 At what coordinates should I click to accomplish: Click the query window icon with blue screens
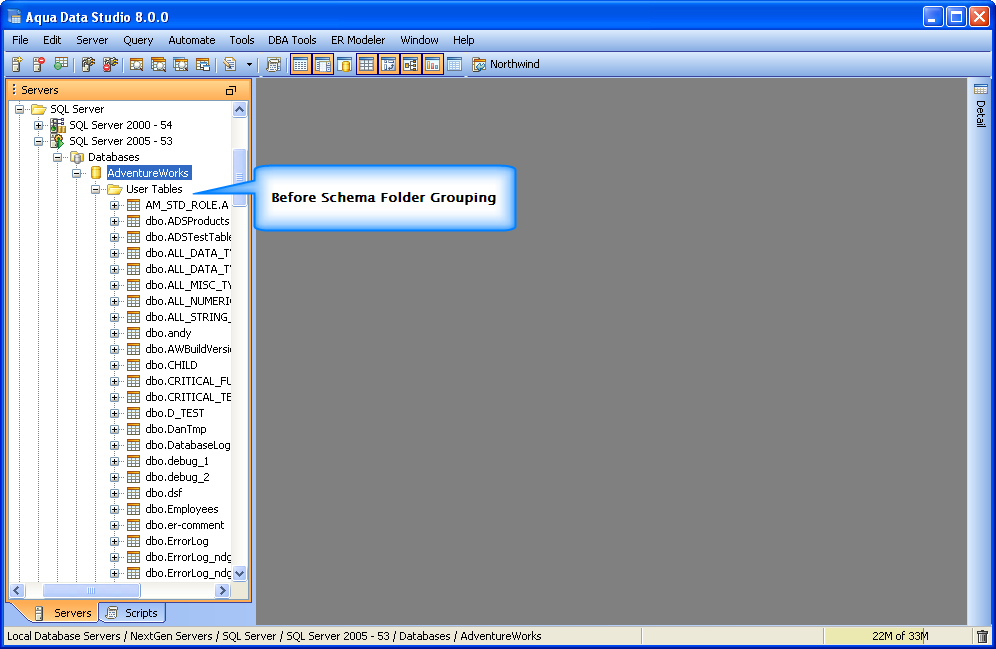coord(203,64)
